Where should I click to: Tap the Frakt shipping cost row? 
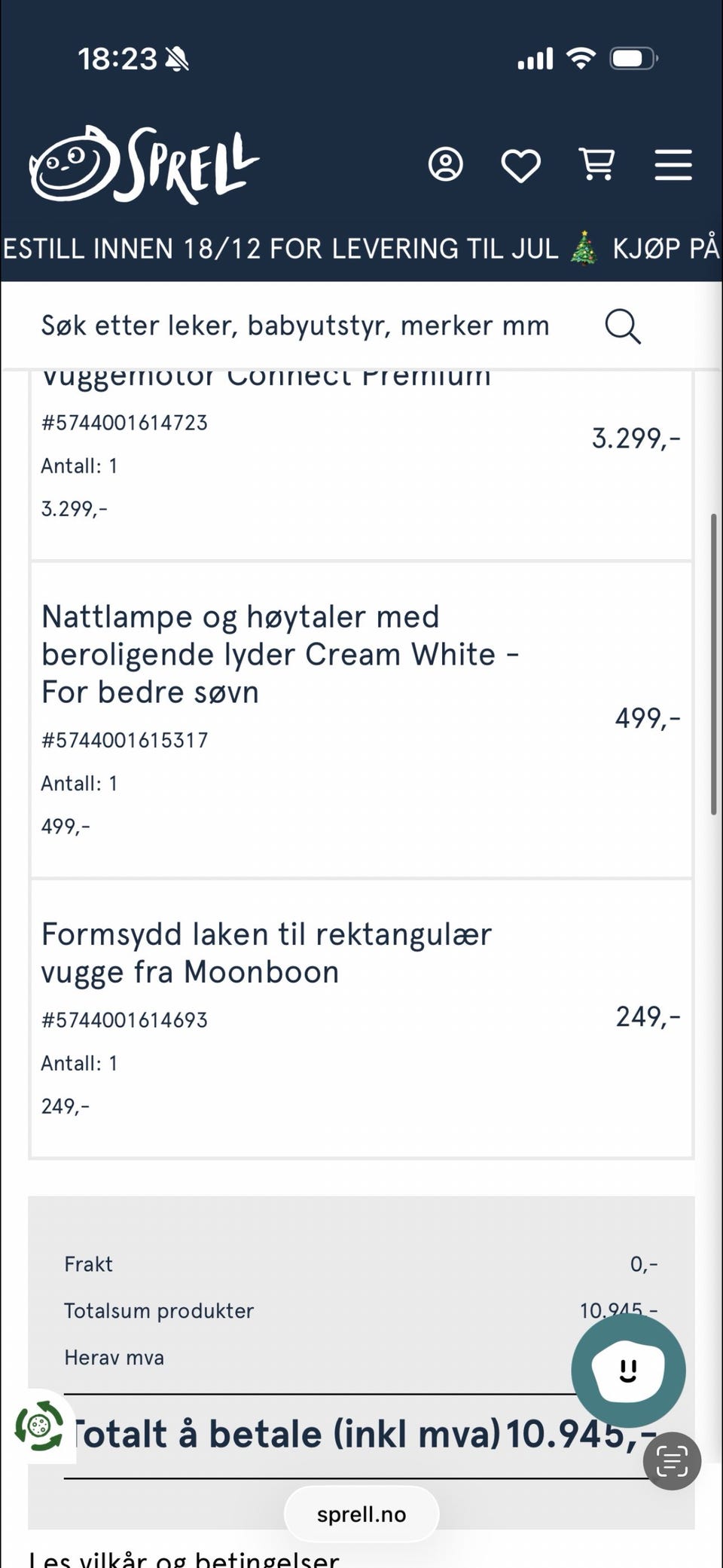pos(360,1264)
